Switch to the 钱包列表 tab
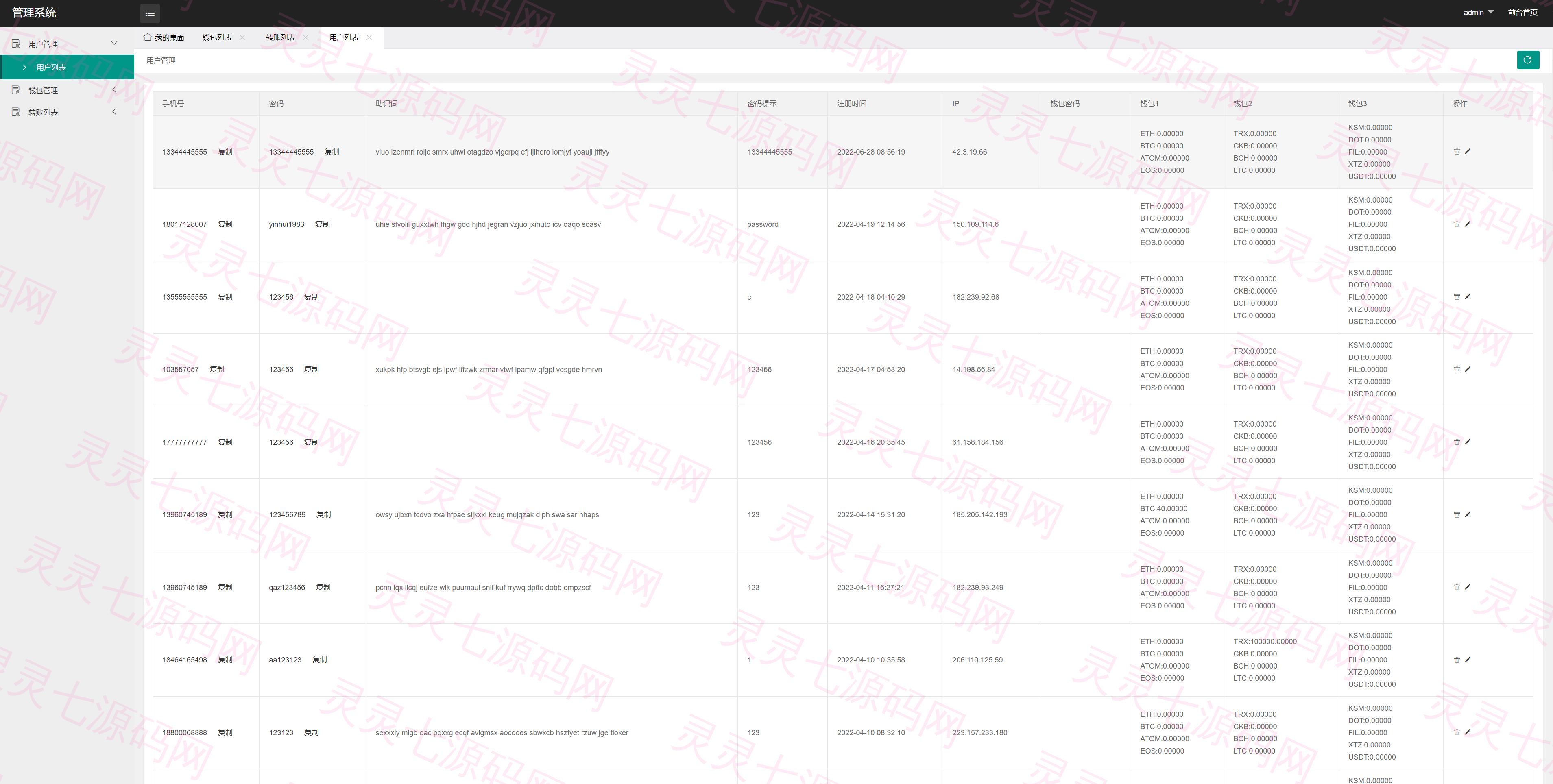 tap(217, 37)
